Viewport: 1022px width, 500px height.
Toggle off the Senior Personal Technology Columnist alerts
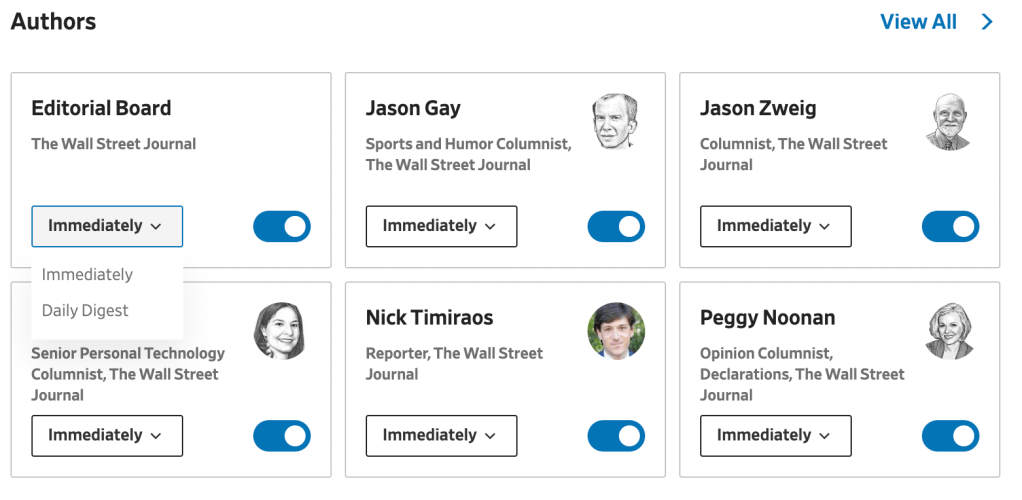pyautogui.click(x=282, y=436)
